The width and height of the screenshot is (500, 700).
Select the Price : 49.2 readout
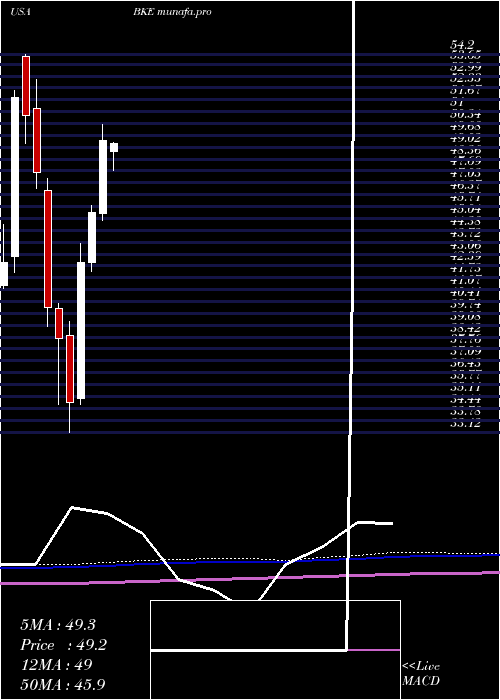(64, 645)
